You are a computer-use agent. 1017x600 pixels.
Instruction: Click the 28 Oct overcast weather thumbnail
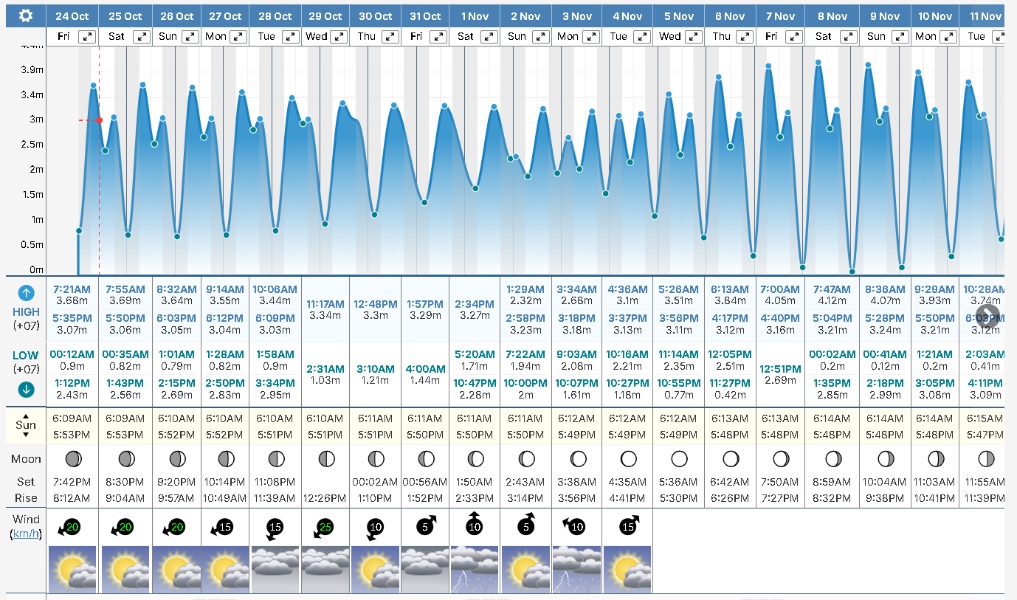click(275, 570)
